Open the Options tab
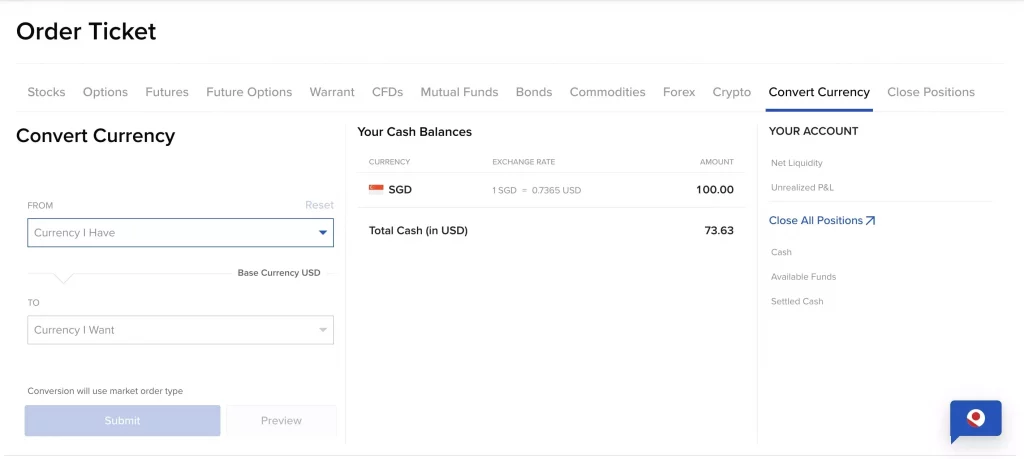This screenshot has width=1024, height=459. coord(105,92)
